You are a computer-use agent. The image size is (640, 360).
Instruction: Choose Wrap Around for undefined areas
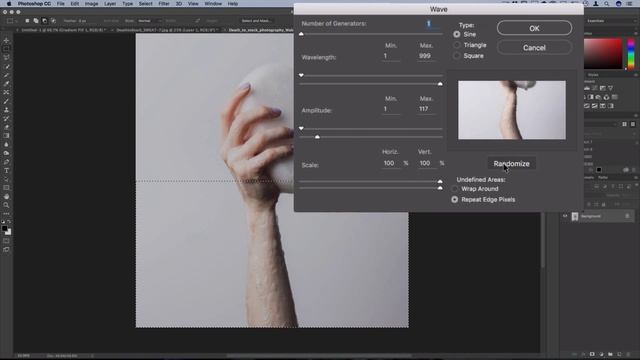pyautogui.click(x=455, y=189)
